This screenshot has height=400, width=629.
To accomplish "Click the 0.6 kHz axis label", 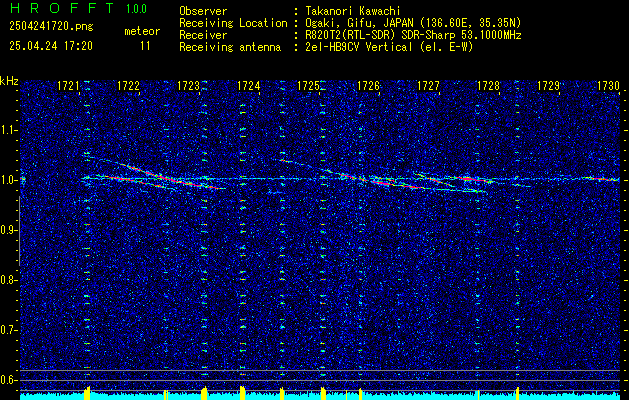I will point(8,380).
